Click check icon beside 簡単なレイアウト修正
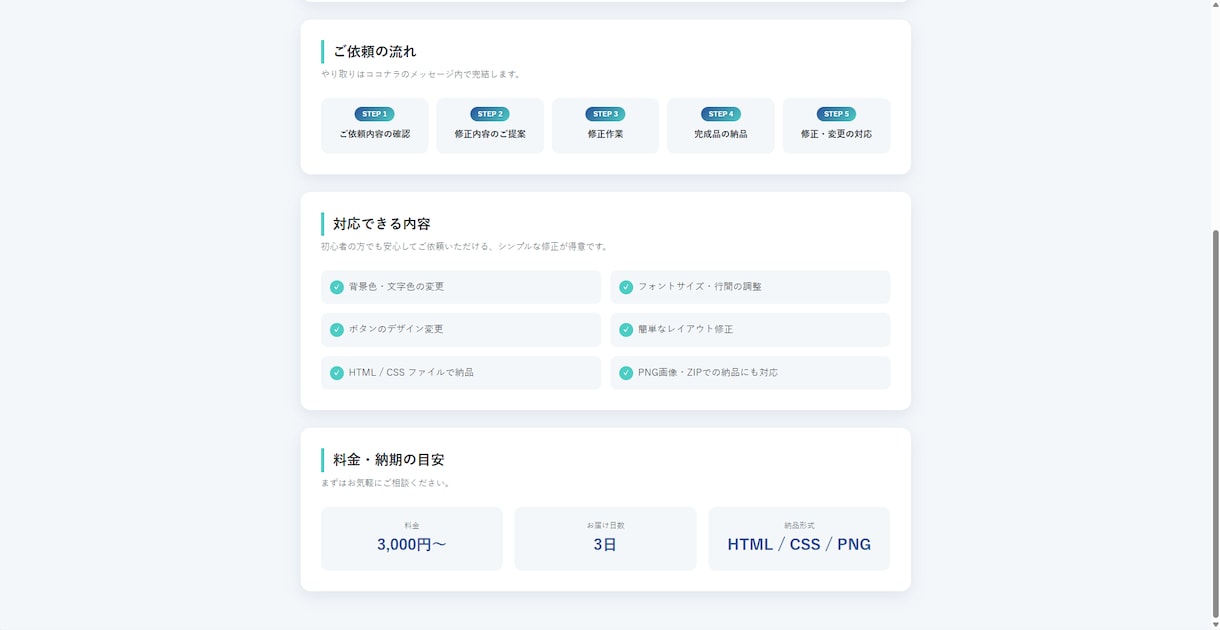This screenshot has height=630, width=1220. coord(626,329)
